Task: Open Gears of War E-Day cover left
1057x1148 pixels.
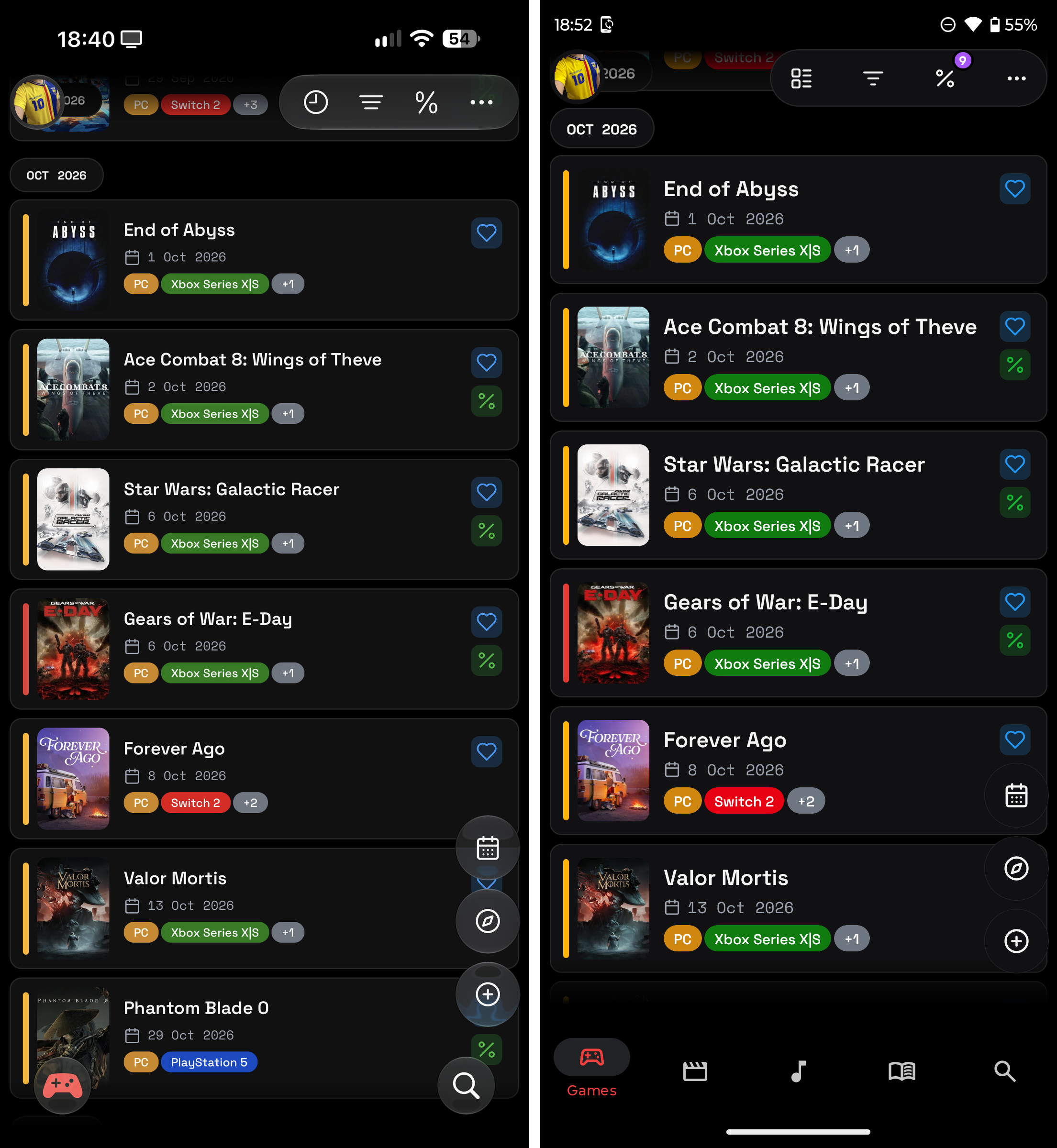Action: click(73, 649)
